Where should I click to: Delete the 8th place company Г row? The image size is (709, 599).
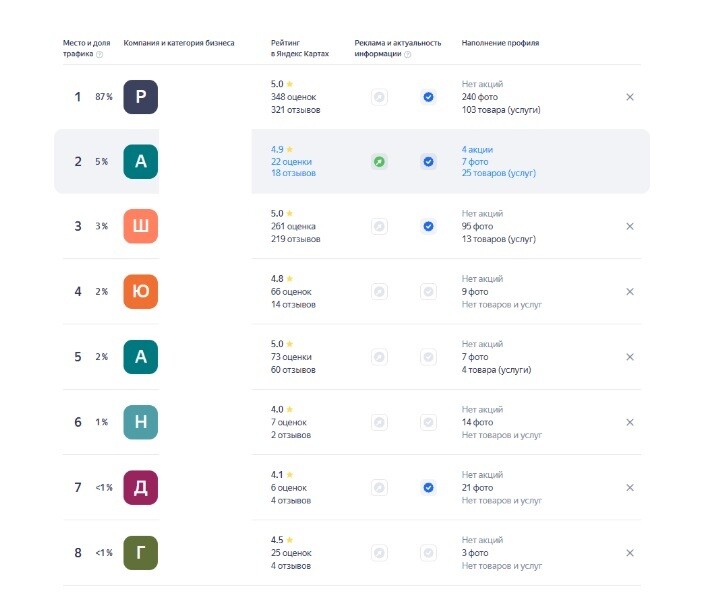point(630,553)
